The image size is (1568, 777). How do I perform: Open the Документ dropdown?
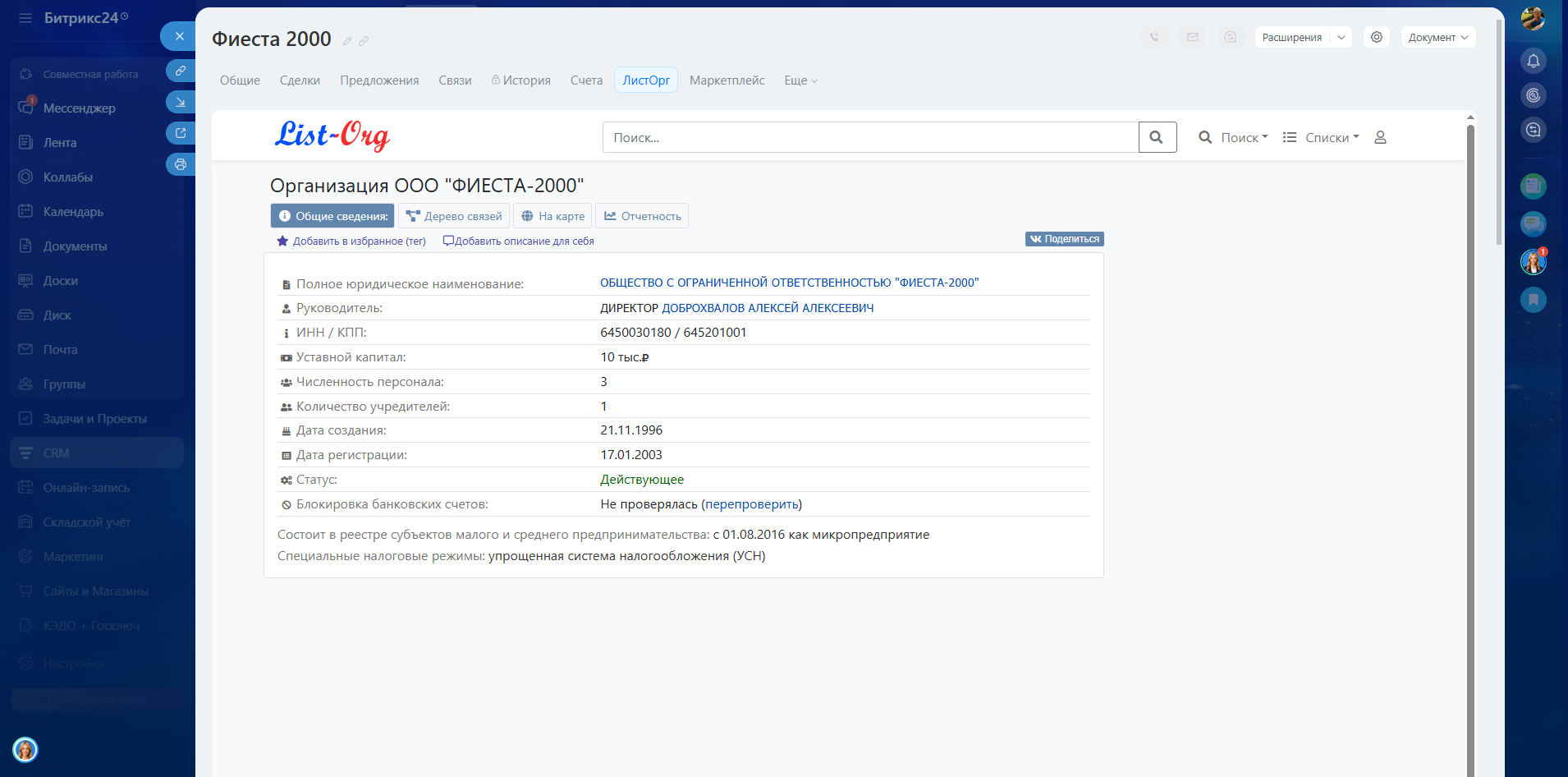click(1437, 37)
